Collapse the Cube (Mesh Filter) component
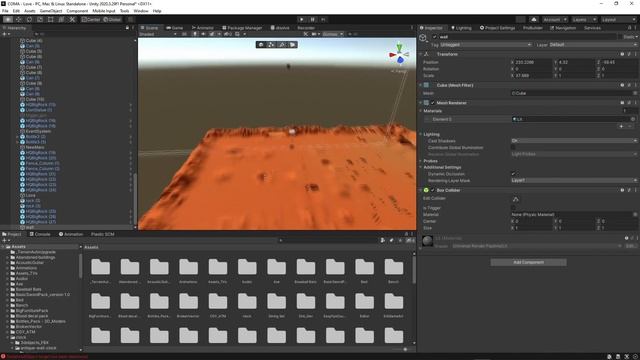This screenshot has width=640, height=360. 420,85
